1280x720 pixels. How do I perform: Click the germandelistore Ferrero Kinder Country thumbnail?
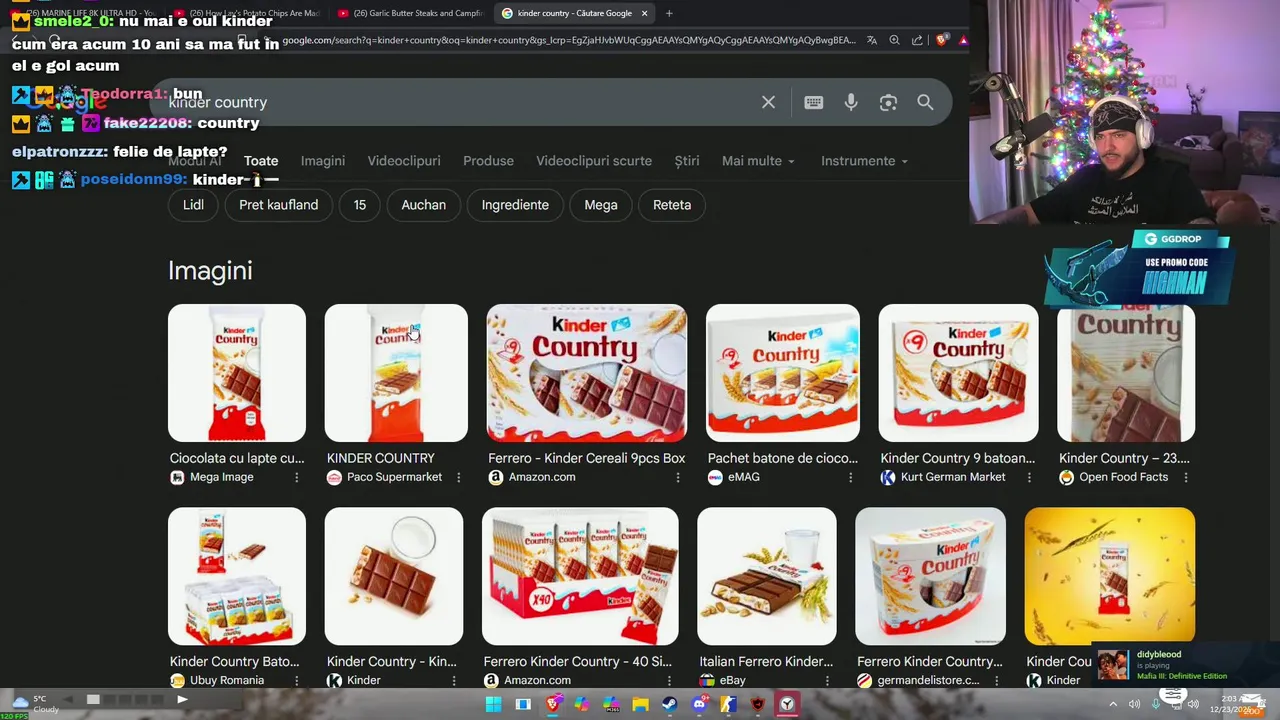pyautogui.click(x=930, y=576)
